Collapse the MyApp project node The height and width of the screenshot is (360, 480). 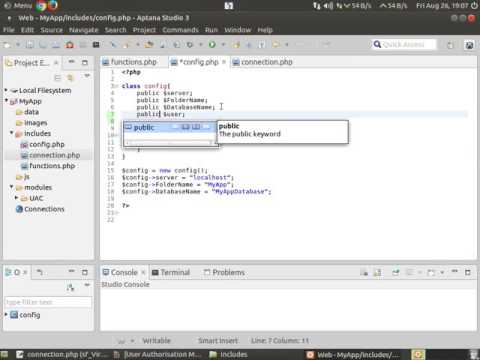point(6,101)
